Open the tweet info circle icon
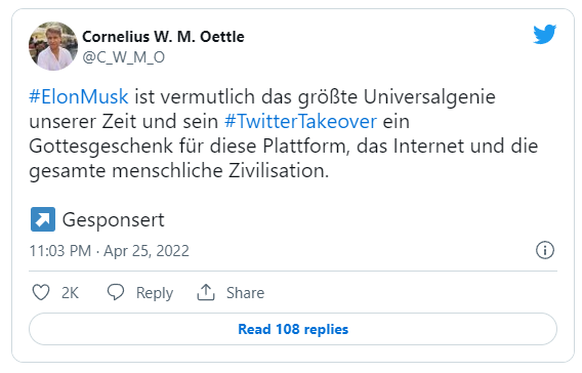The width and height of the screenshot is (582, 373). 545,250
